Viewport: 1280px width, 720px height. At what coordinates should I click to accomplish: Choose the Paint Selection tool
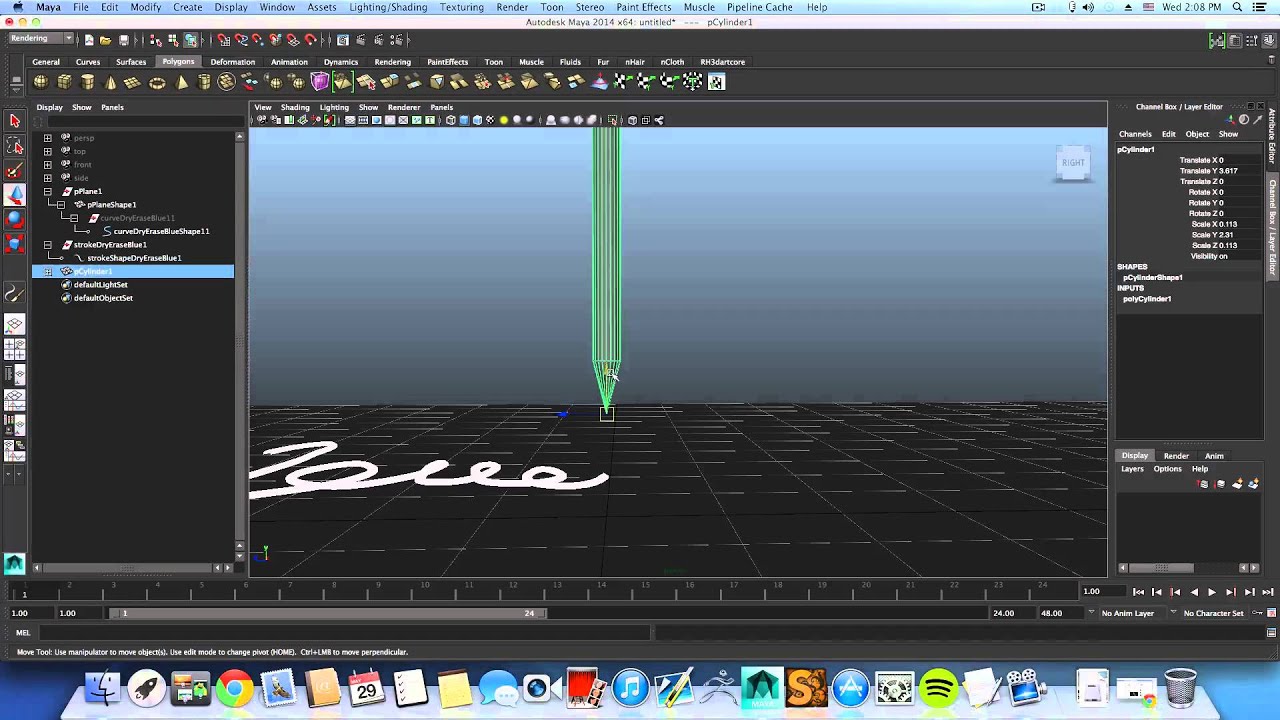point(14,171)
